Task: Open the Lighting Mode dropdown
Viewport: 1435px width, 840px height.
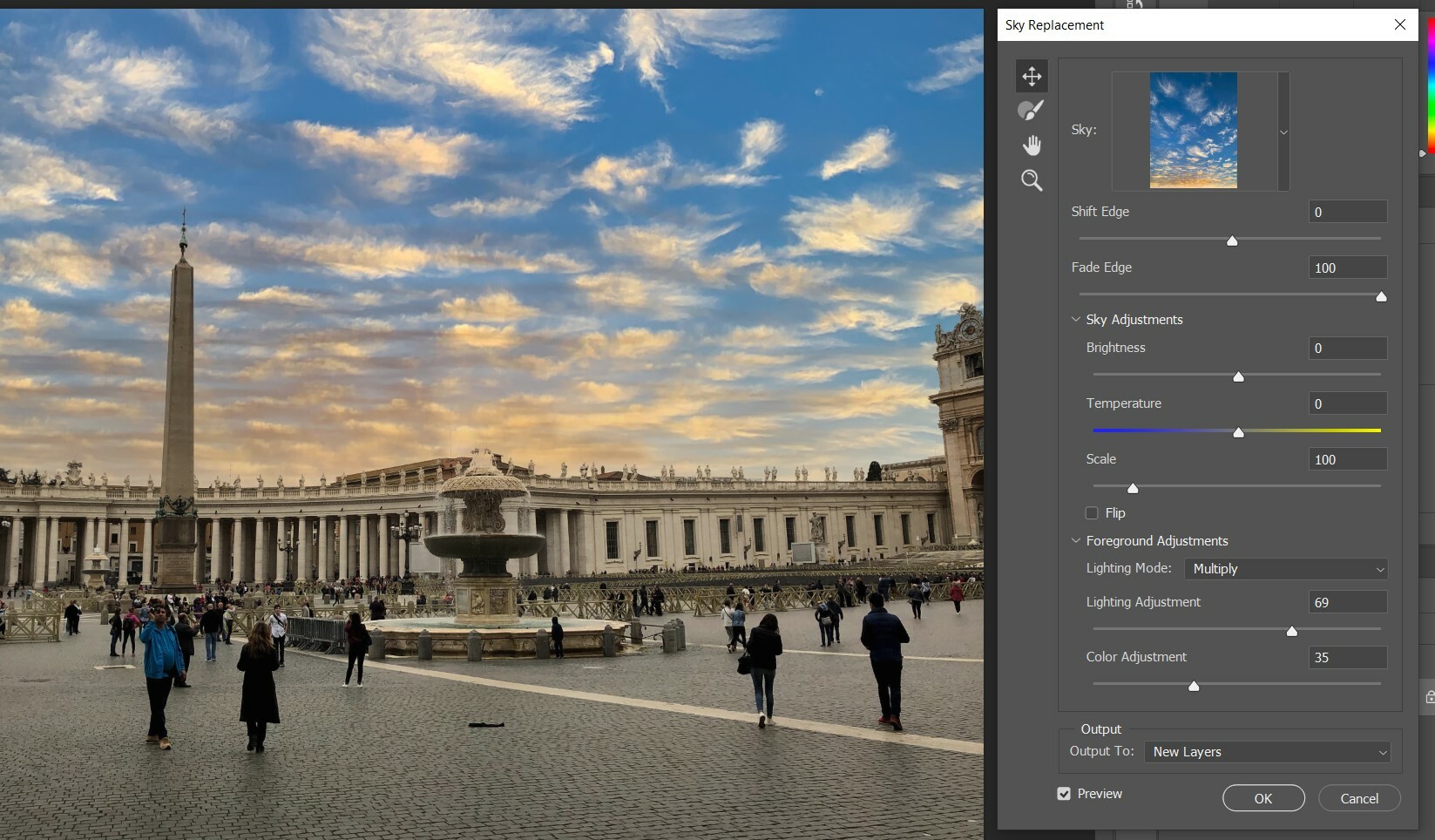Action: 1286,569
